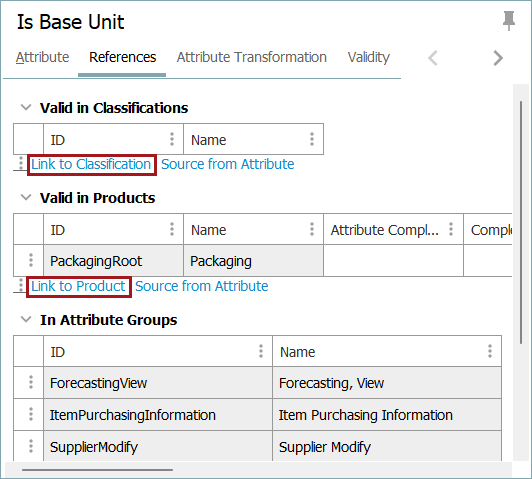The image size is (532, 479).
Task: Open Name column menu in Attribute Groups table
Action: pyautogui.click(x=490, y=351)
